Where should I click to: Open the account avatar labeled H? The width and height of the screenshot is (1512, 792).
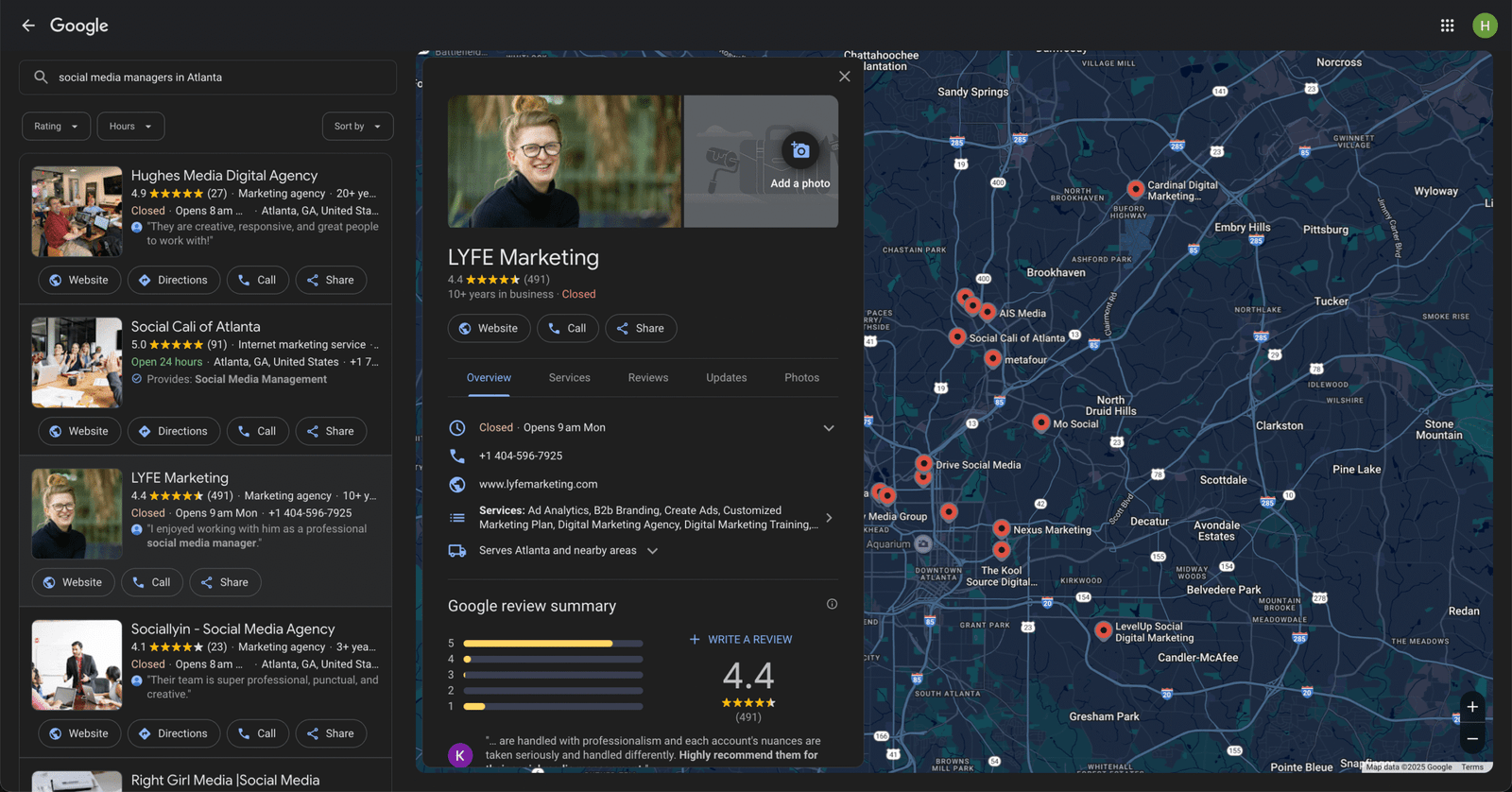1485,26
